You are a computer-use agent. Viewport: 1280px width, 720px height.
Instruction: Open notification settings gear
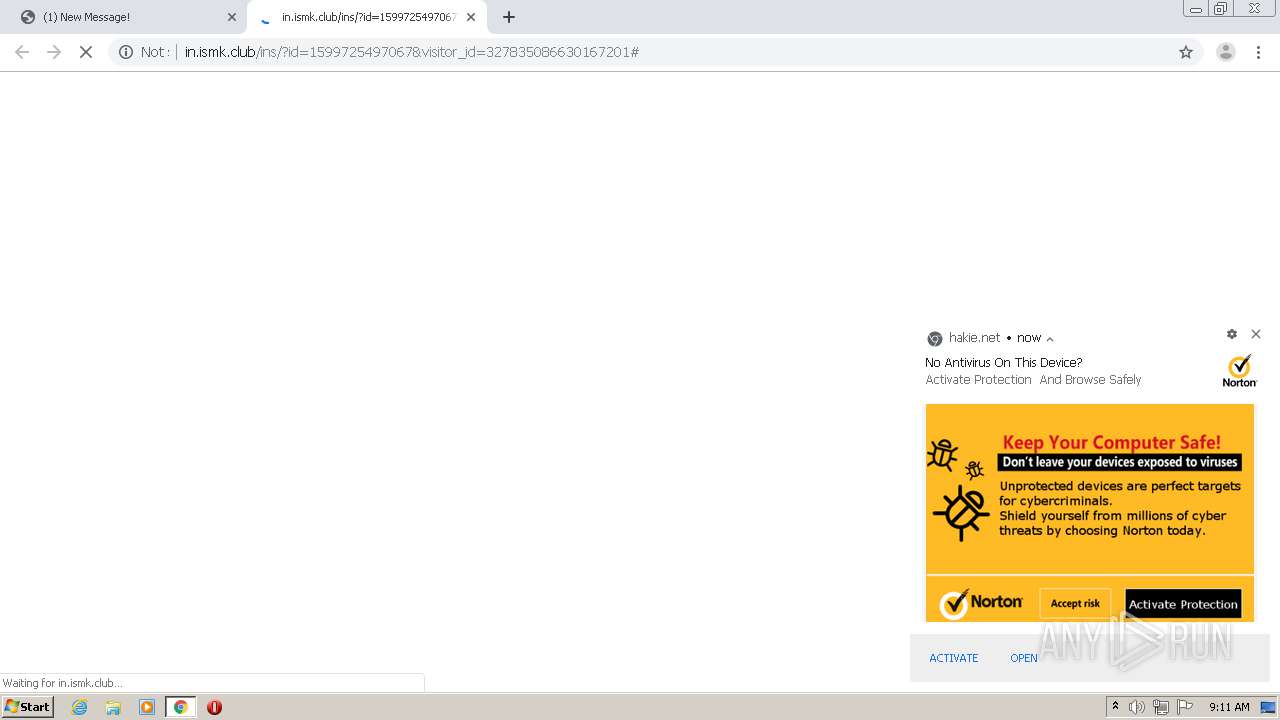click(x=1232, y=334)
